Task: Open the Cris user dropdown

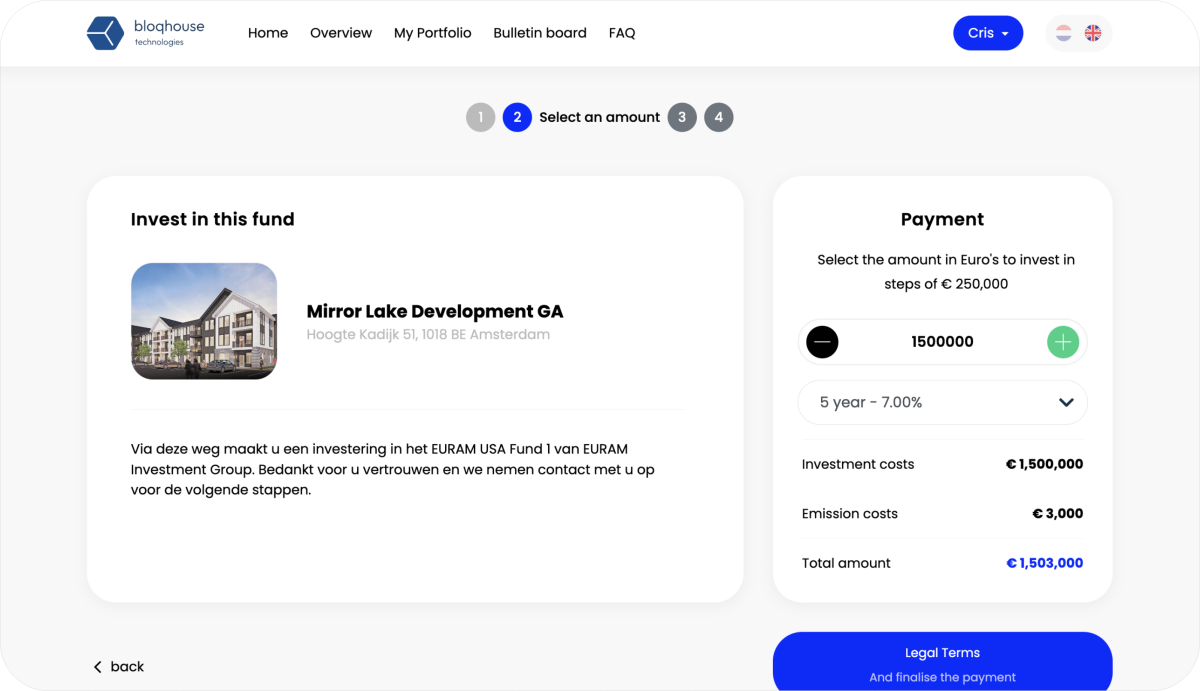Action: click(x=987, y=33)
